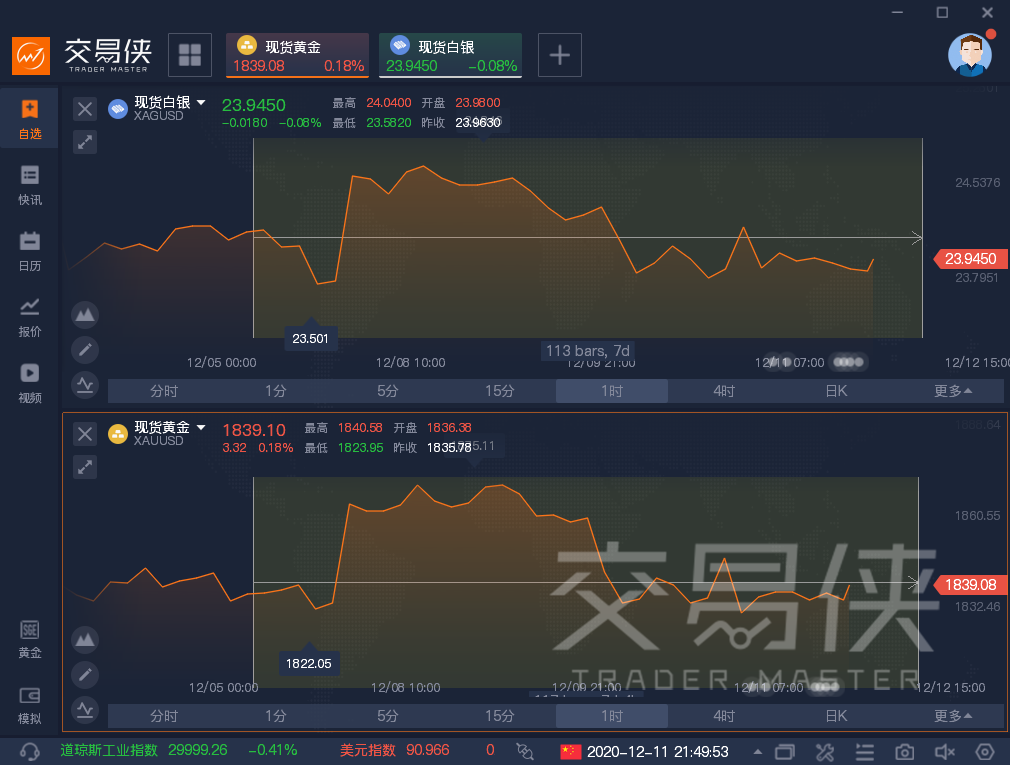Viewport: 1010px width, 765px height.
Task: Click the network connection icon in status bar
Action: click(x=525, y=751)
